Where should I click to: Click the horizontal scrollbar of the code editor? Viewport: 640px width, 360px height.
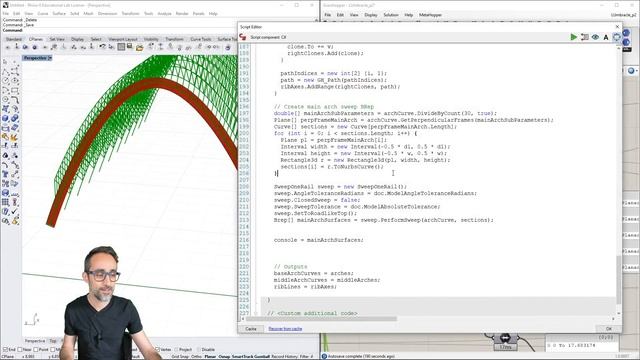(x=321, y=319)
